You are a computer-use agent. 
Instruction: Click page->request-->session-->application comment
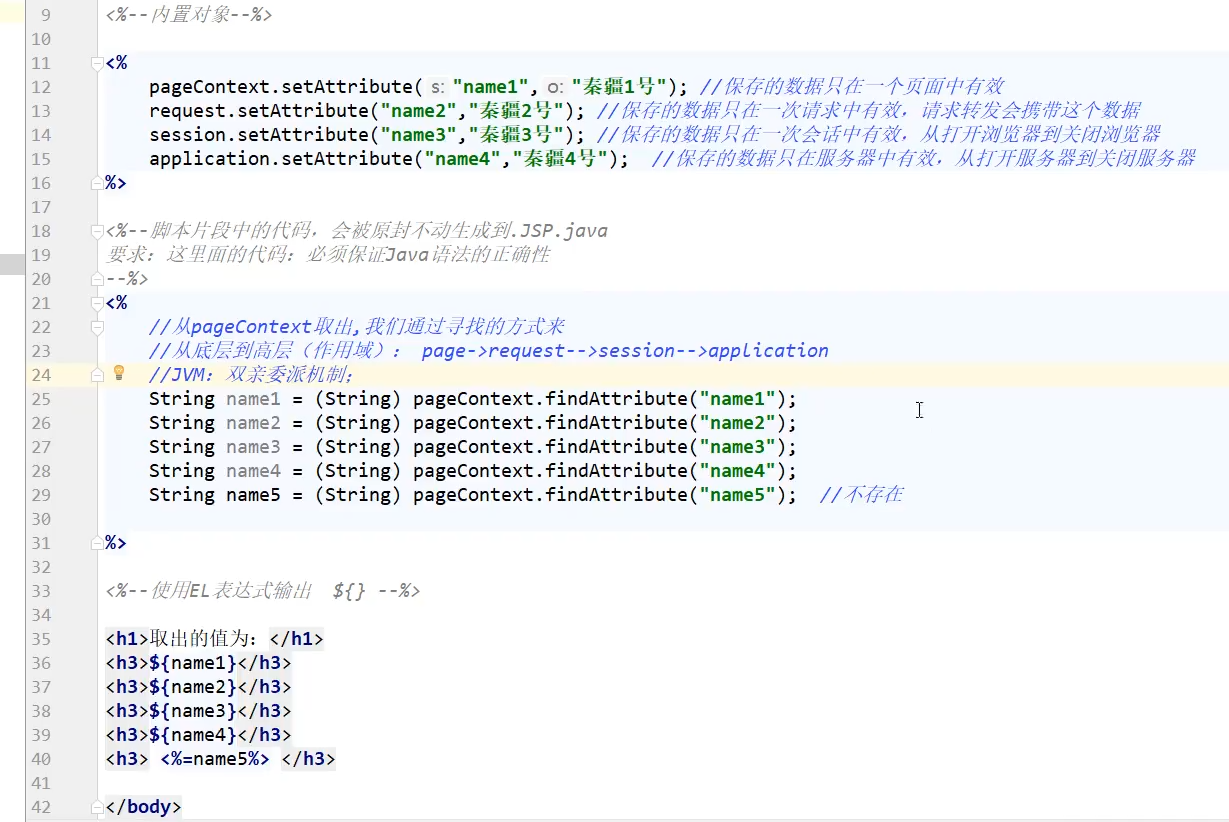point(625,351)
